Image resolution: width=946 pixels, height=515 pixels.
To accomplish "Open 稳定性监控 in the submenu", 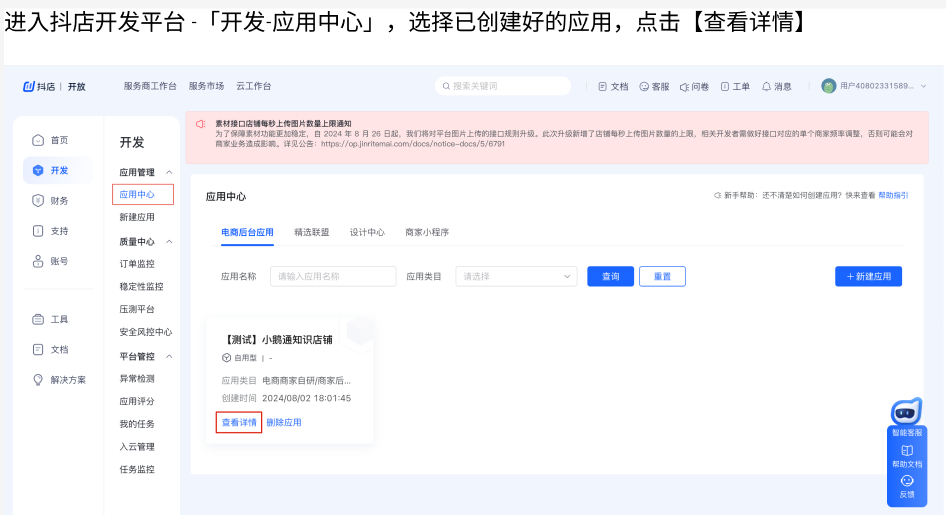I will (141, 286).
